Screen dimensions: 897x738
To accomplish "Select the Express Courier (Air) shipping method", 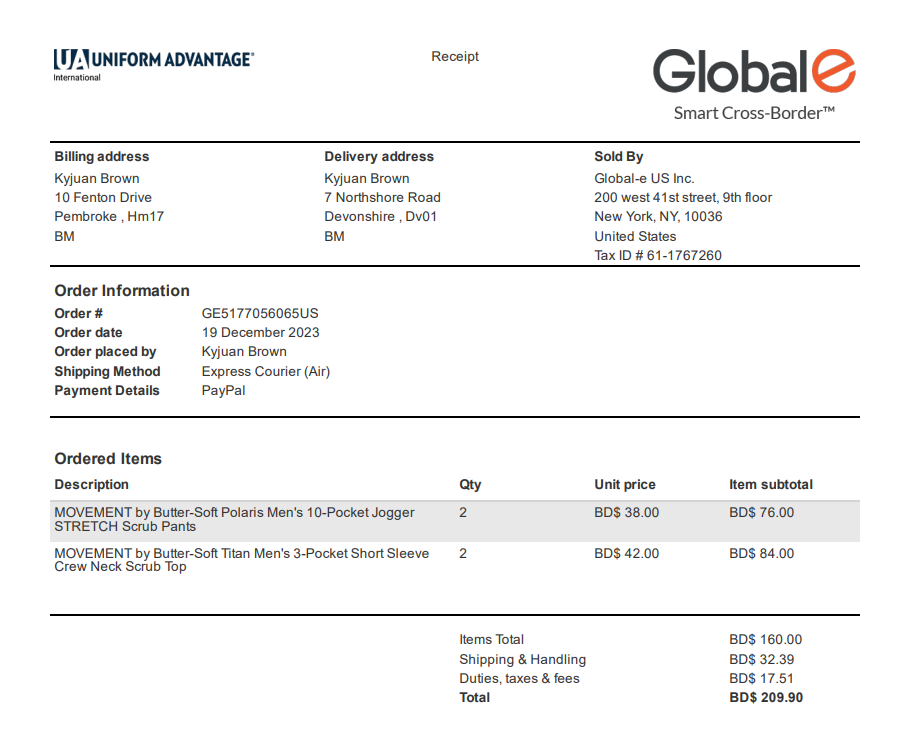I will pyautogui.click(x=265, y=372).
